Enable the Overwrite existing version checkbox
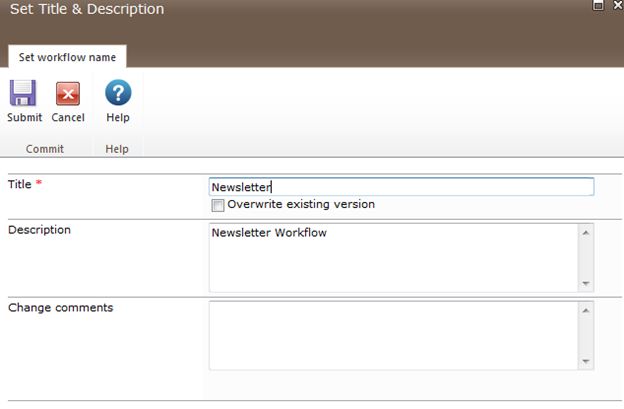The height and width of the screenshot is (409, 624). [217, 205]
